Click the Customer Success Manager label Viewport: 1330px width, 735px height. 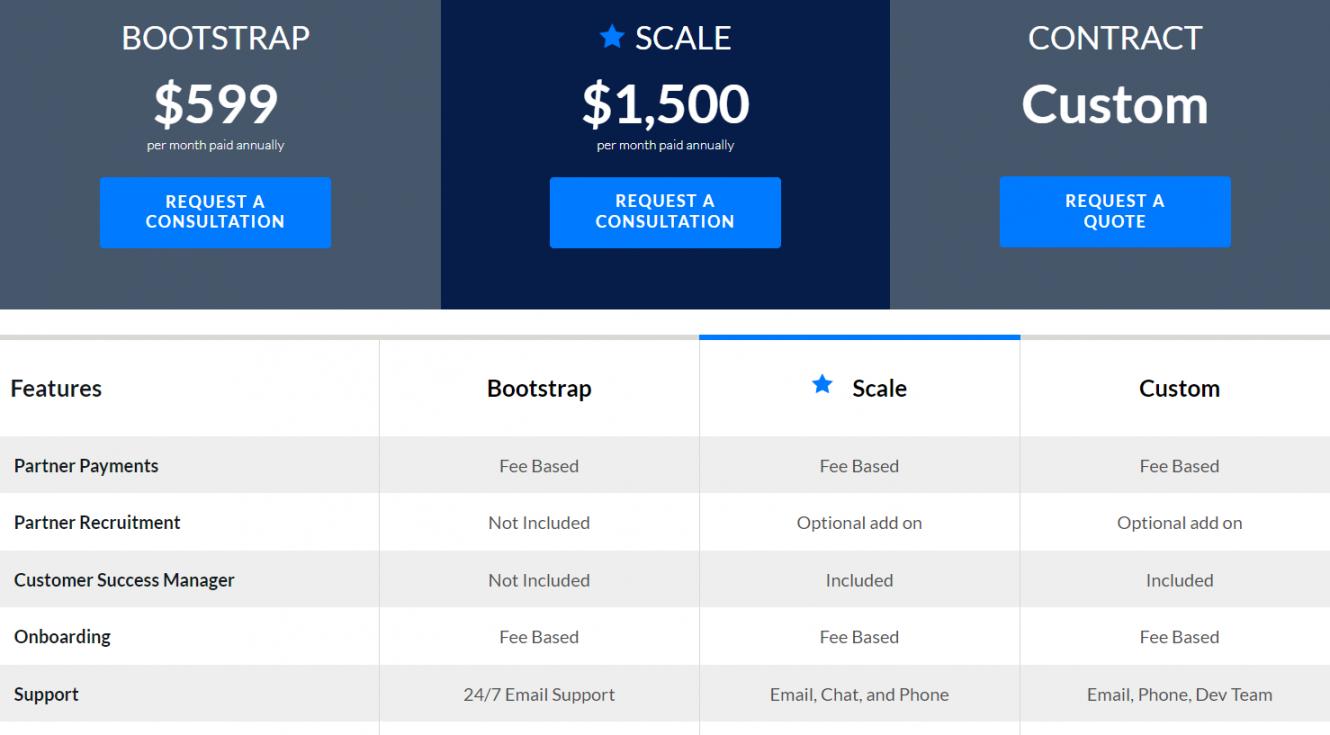point(124,580)
